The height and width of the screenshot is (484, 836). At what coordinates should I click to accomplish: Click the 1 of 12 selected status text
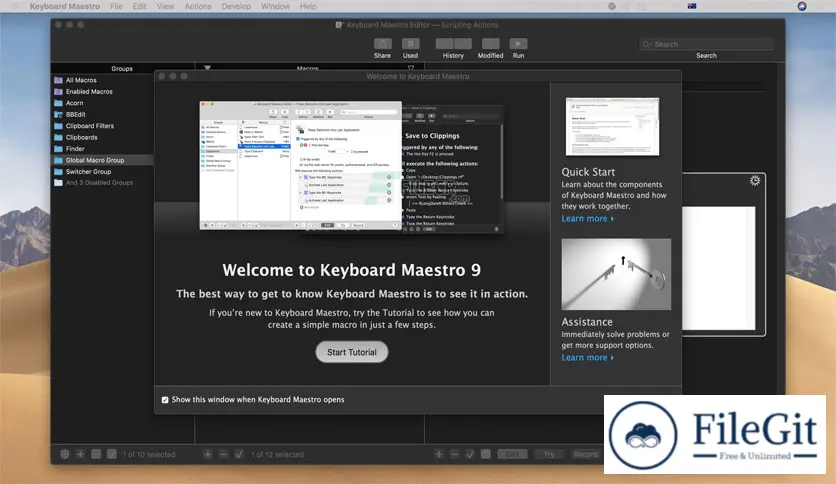pyautogui.click(x=277, y=455)
